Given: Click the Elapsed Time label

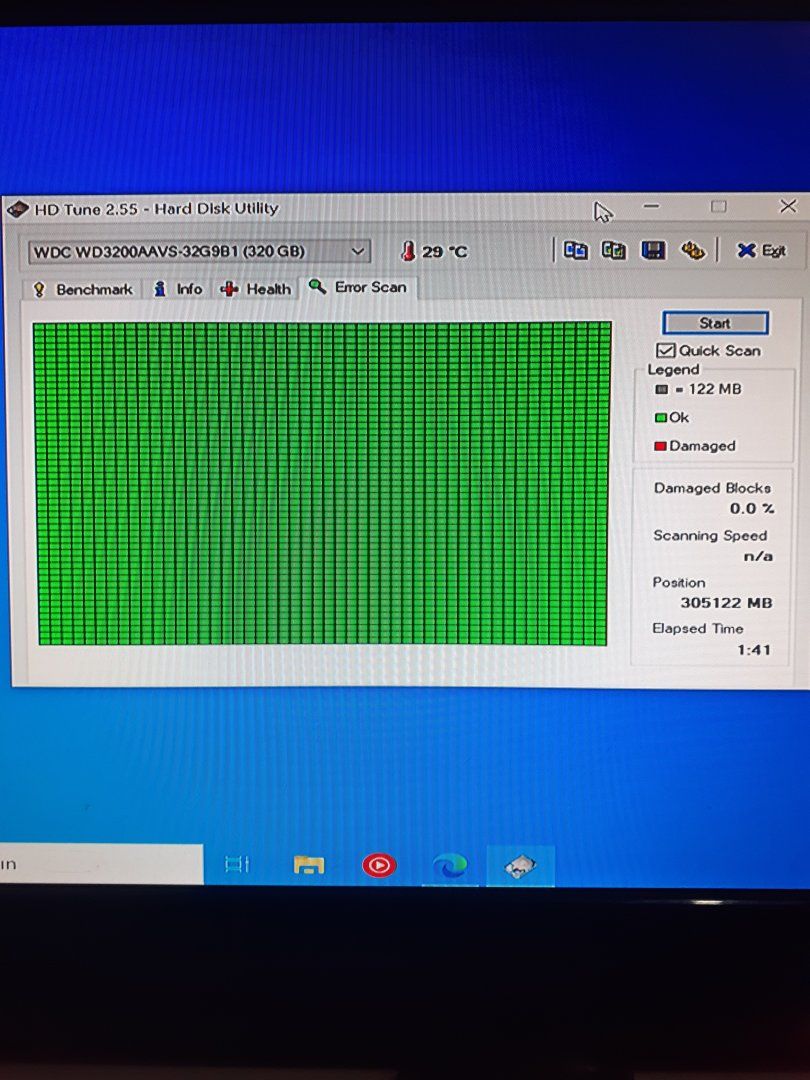Looking at the screenshot, I should (x=697, y=628).
